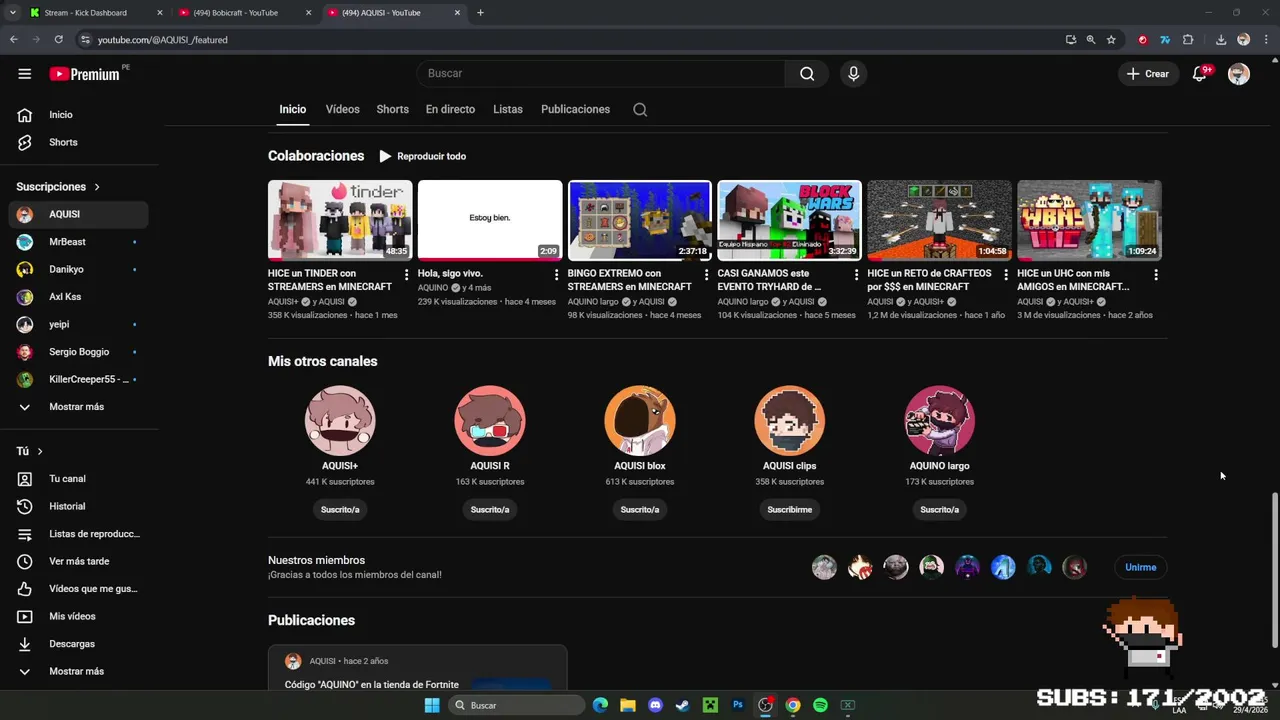Select the Inicio channel tab
This screenshot has width=1280, height=720.
(x=293, y=109)
